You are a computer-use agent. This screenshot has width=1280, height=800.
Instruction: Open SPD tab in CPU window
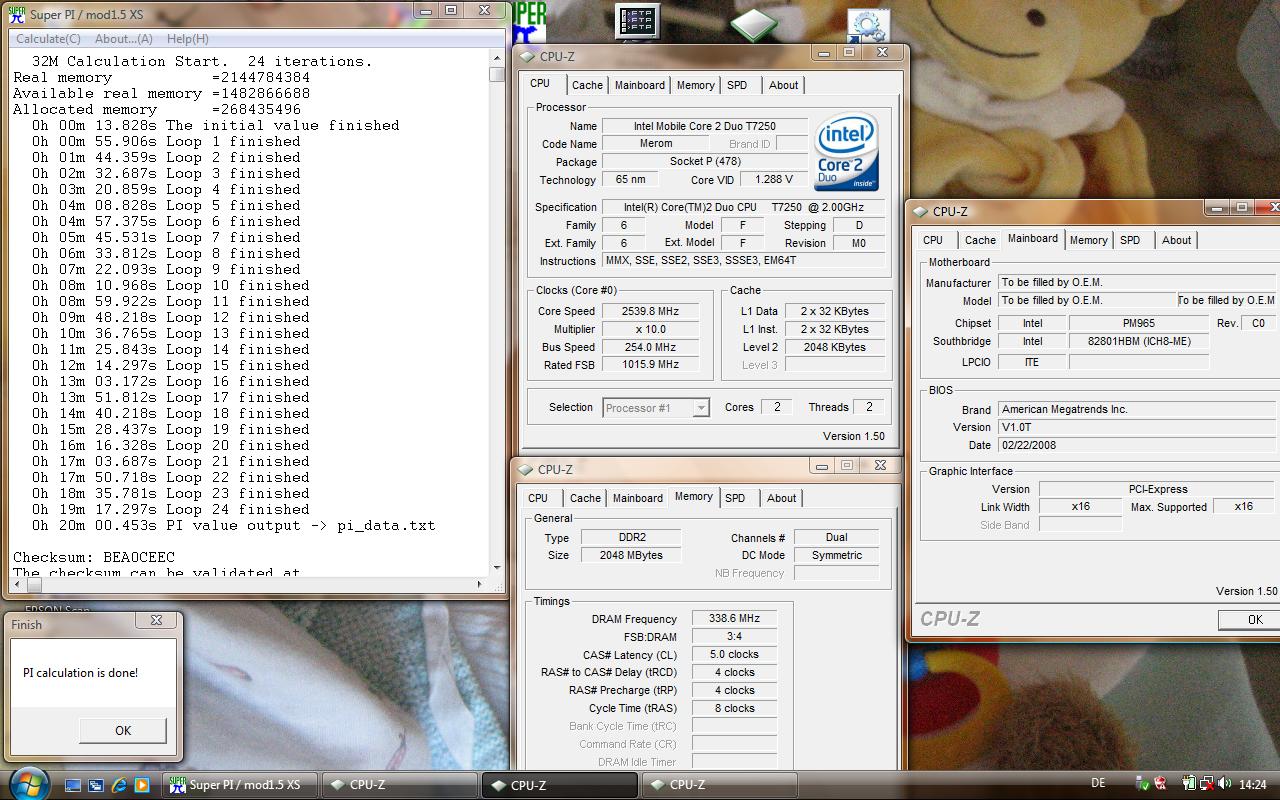point(737,85)
